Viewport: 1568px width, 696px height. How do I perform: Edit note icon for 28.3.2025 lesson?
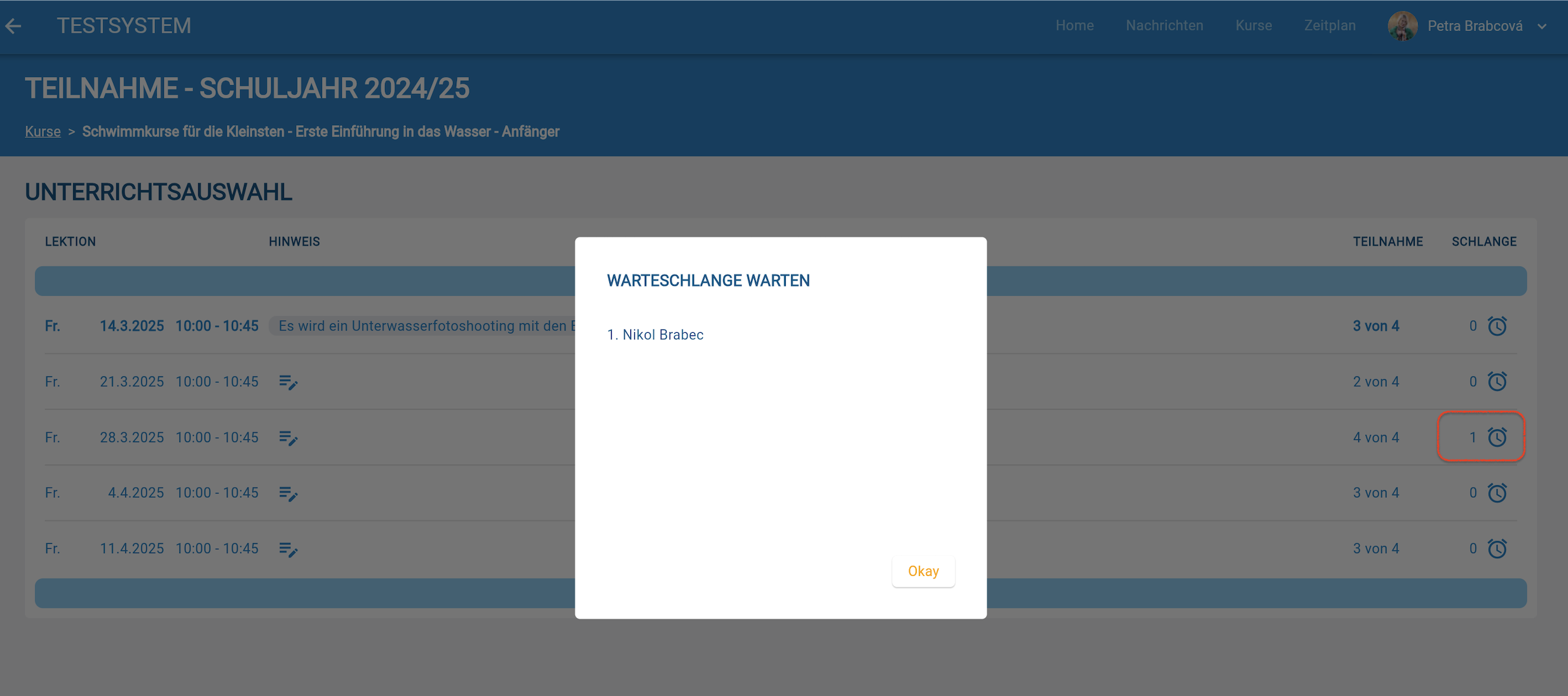coord(288,438)
